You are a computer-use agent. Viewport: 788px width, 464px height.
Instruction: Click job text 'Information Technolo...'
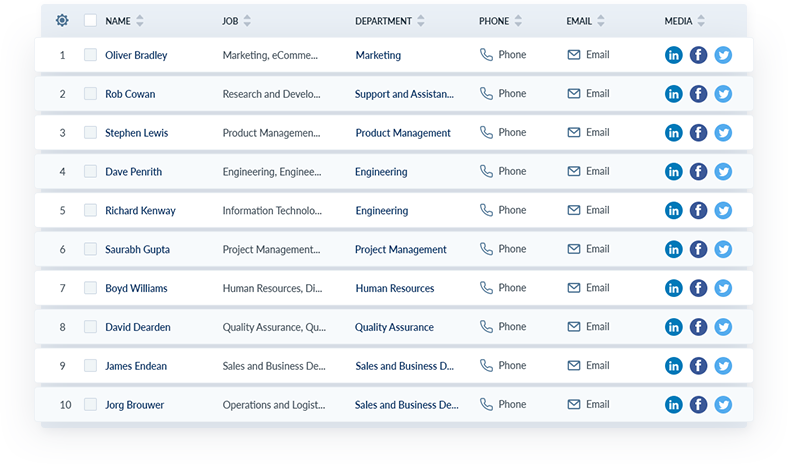pos(272,211)
